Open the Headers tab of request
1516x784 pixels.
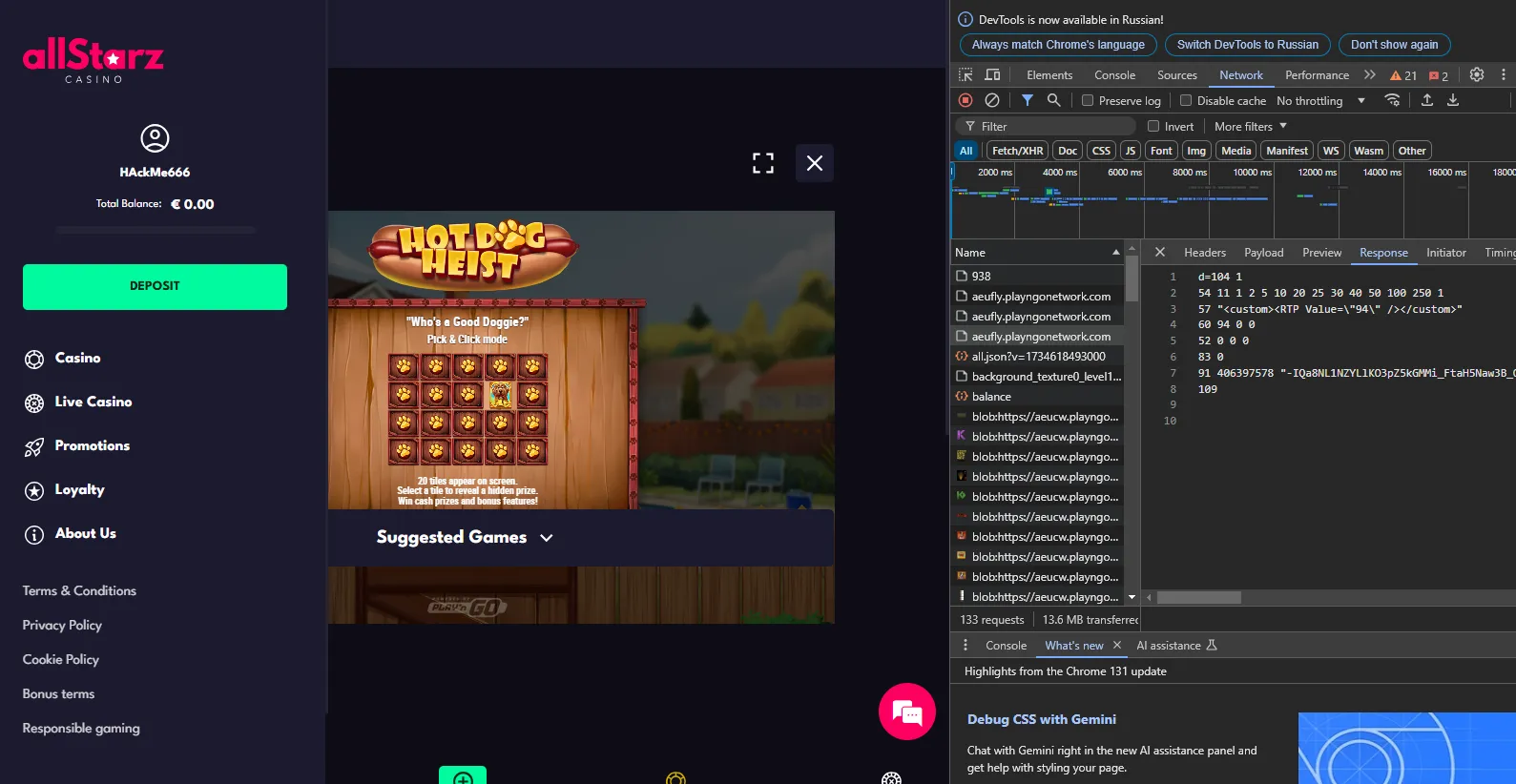(1205, 252)
